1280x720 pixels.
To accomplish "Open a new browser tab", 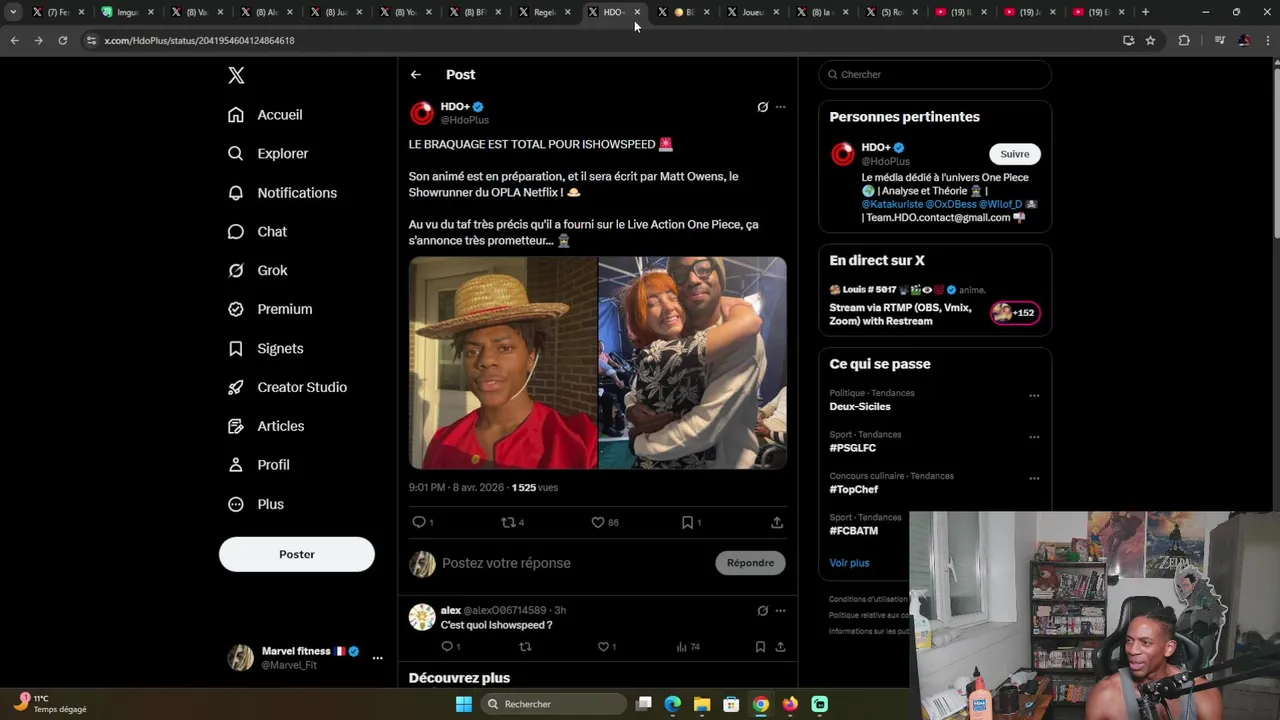I will [1146, 12].
